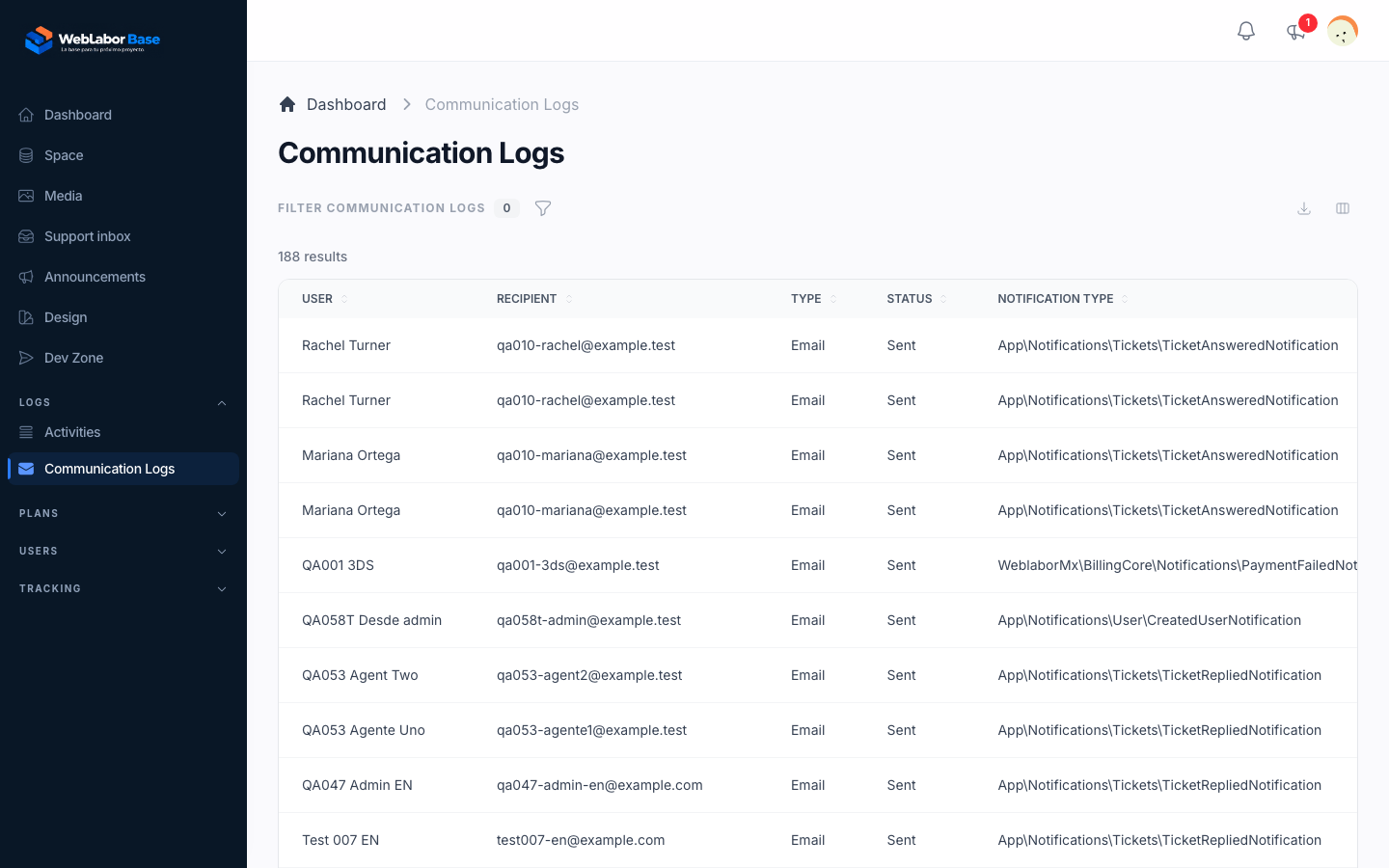Expand the TRACKING sidebar section
1389x868 pixels.
123,589
